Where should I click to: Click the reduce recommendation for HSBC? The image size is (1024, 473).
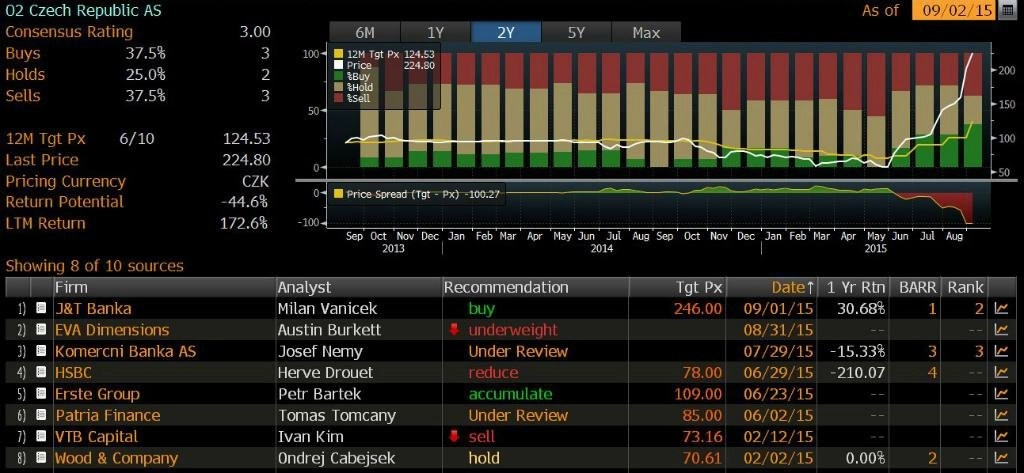[493, 372]
